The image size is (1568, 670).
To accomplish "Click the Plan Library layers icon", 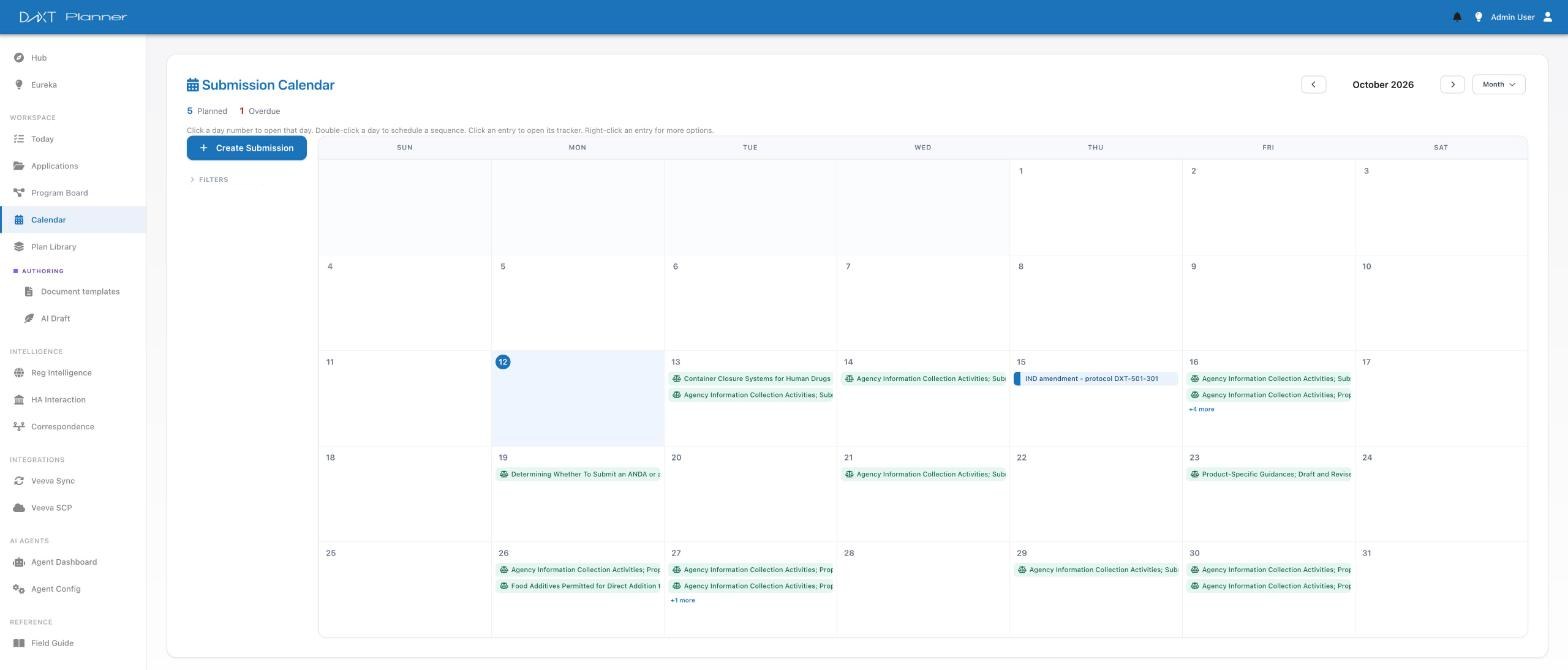I will [x=19, y=247].
